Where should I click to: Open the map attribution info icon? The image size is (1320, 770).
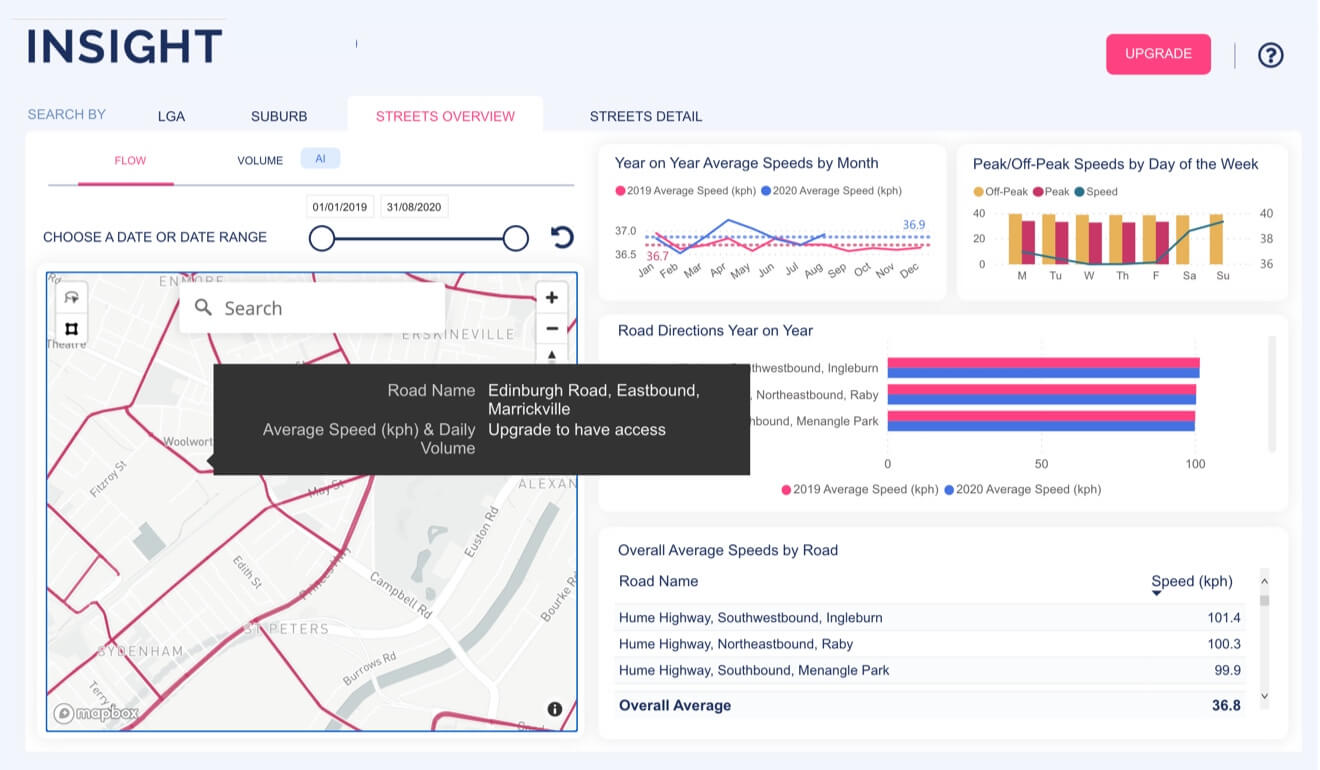coord(555,709)
